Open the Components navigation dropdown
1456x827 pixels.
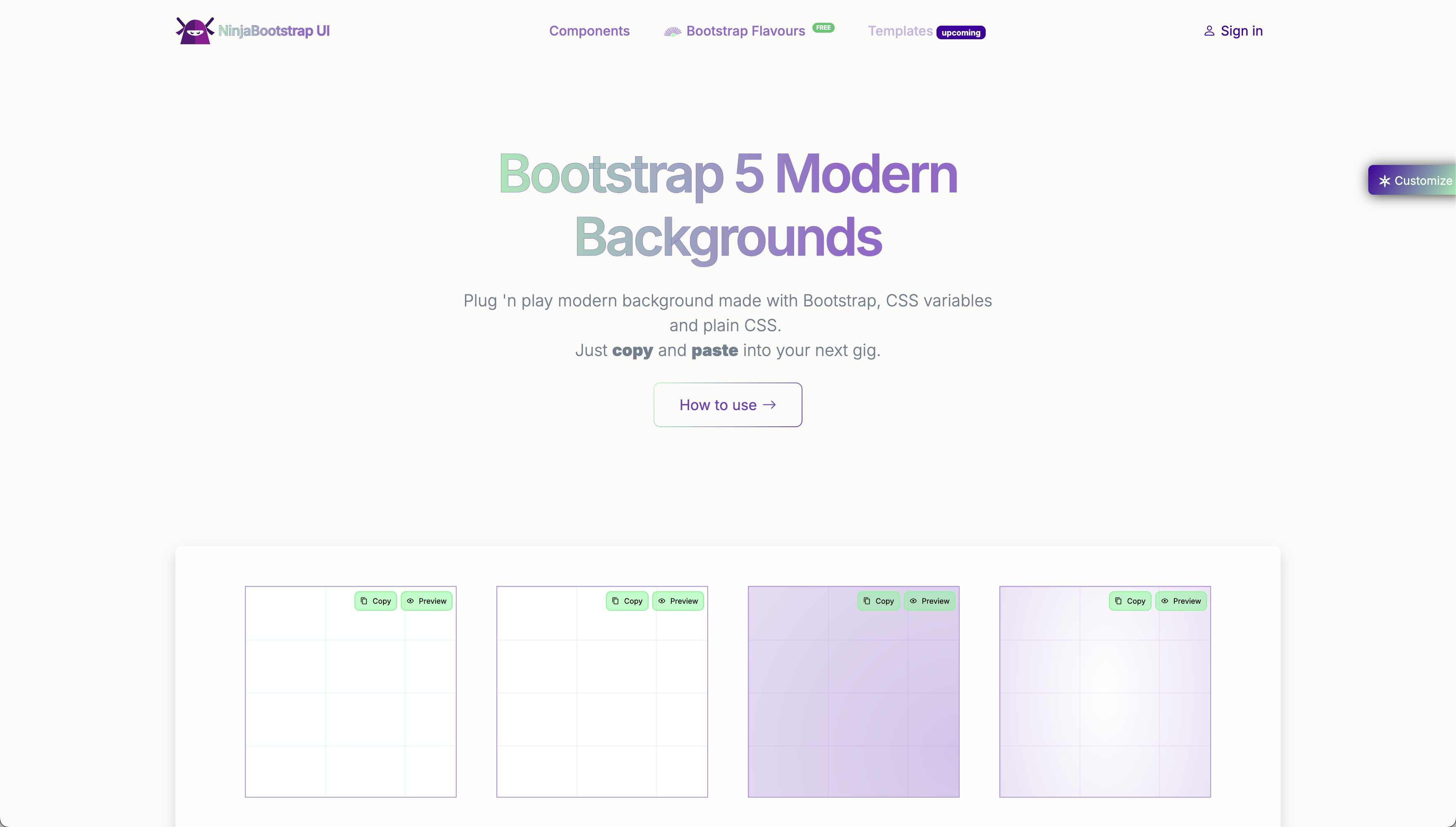(x=589, y=31)
